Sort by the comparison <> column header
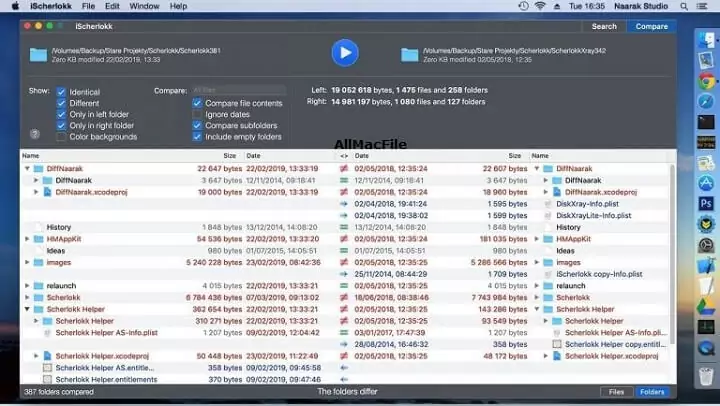 pyautogui.click(x=344, y=156)
